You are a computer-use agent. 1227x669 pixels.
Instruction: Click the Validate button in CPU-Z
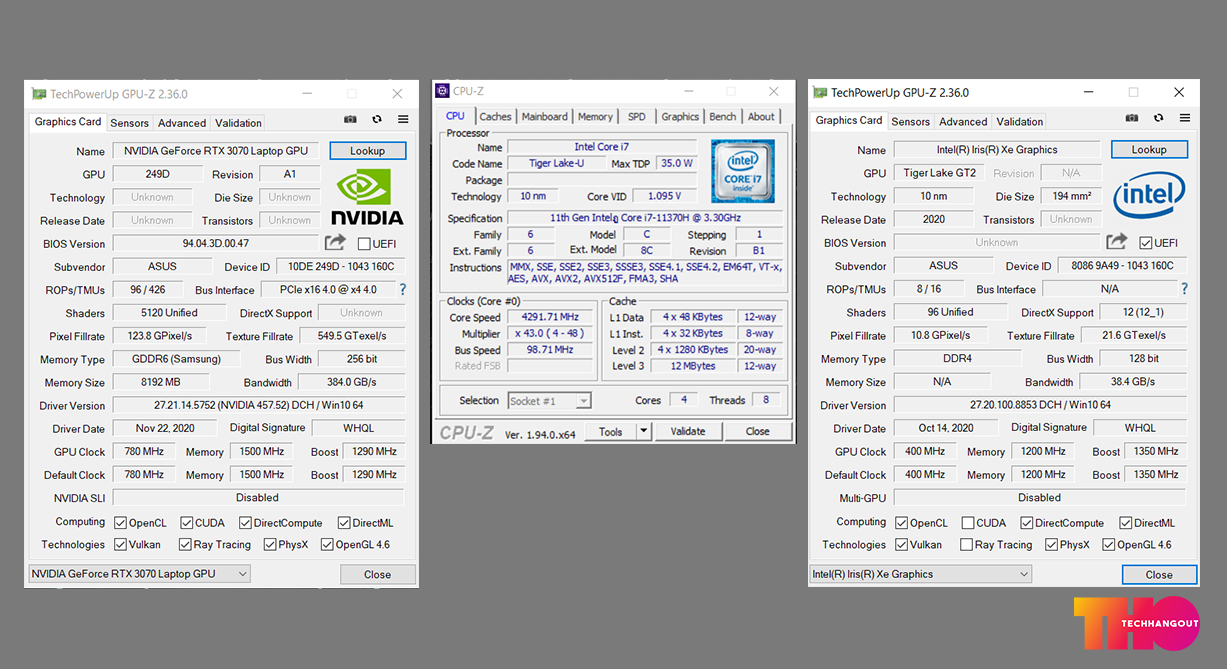688,432
